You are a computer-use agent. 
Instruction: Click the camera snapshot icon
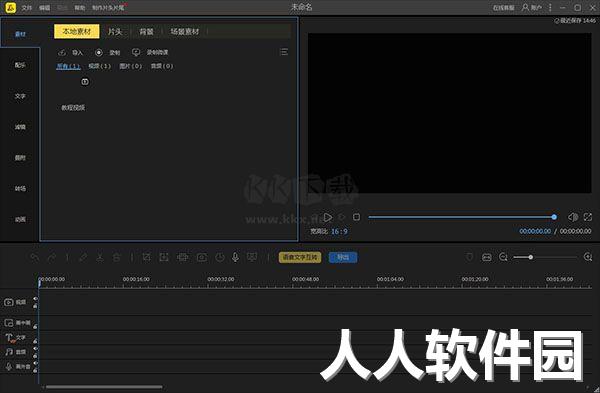(202, 258)
